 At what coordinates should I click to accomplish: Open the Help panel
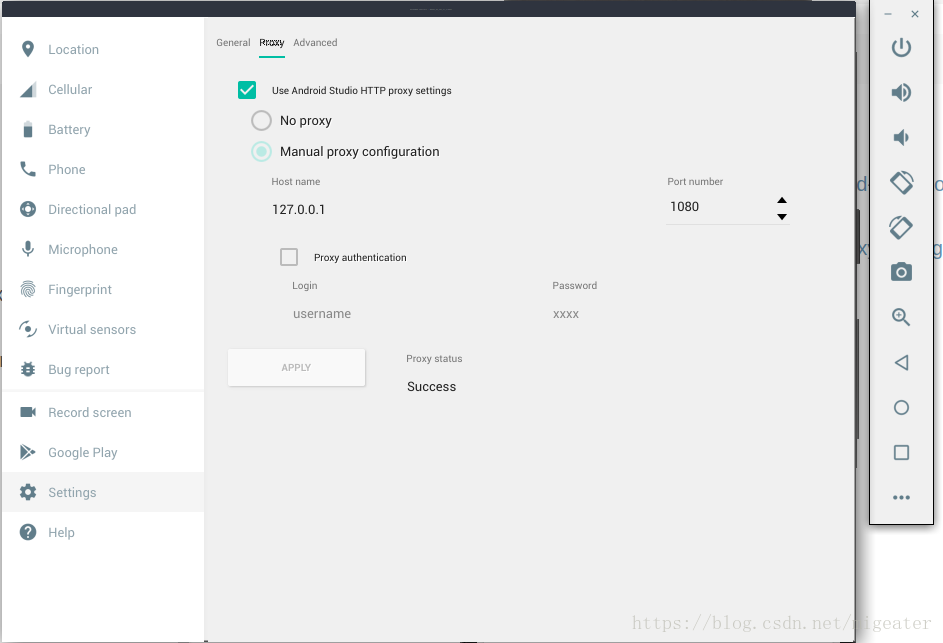pos(103,532)
